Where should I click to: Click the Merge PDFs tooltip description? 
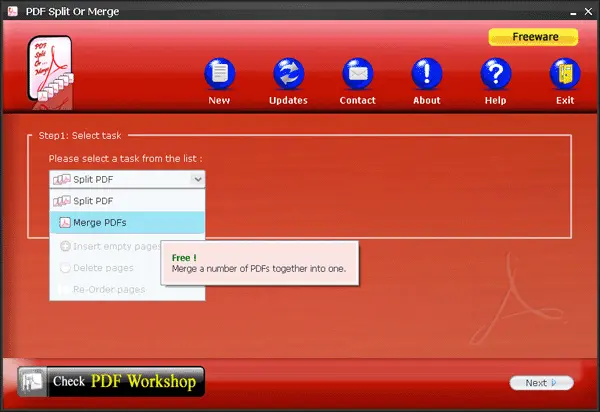click(x=259, y=269)
